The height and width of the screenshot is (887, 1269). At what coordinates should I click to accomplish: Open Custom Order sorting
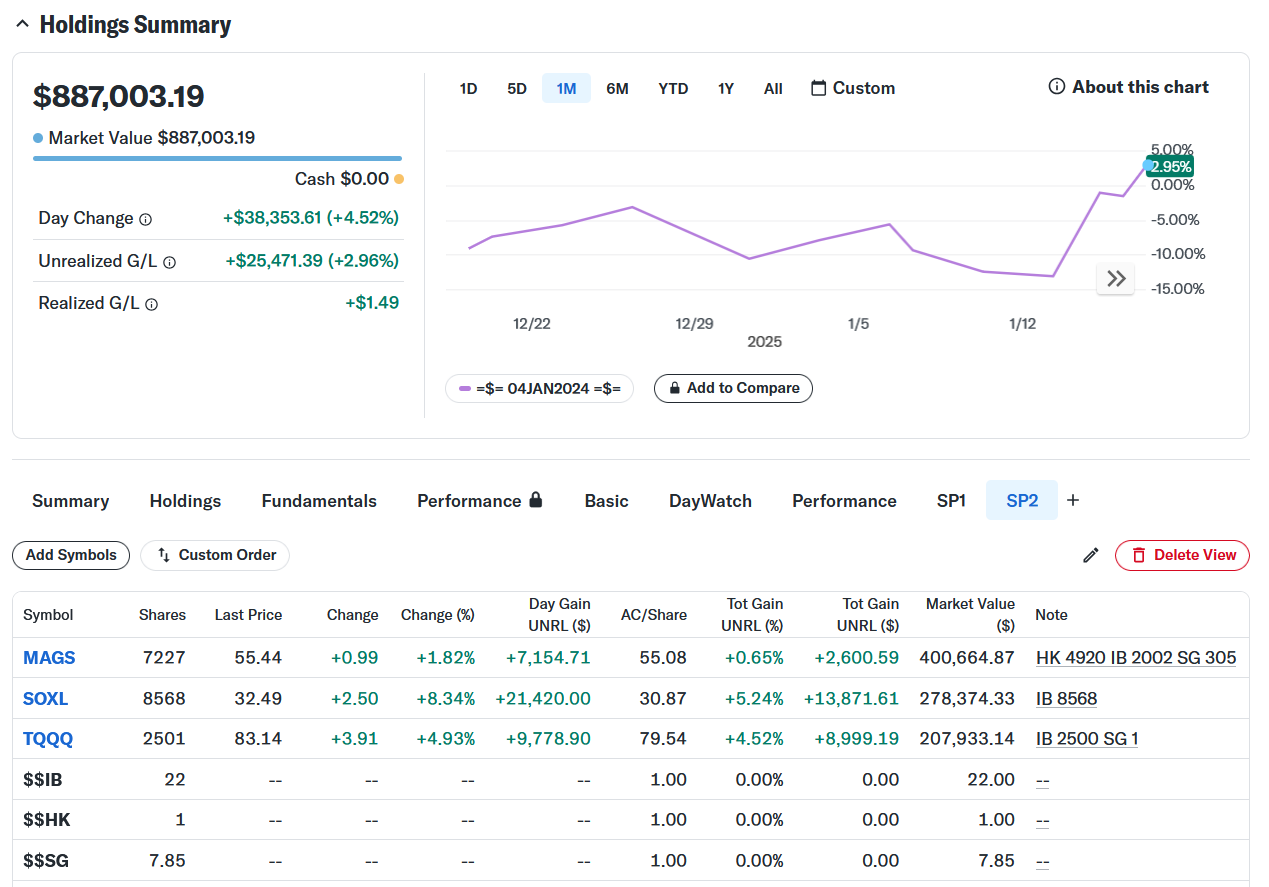215,555
